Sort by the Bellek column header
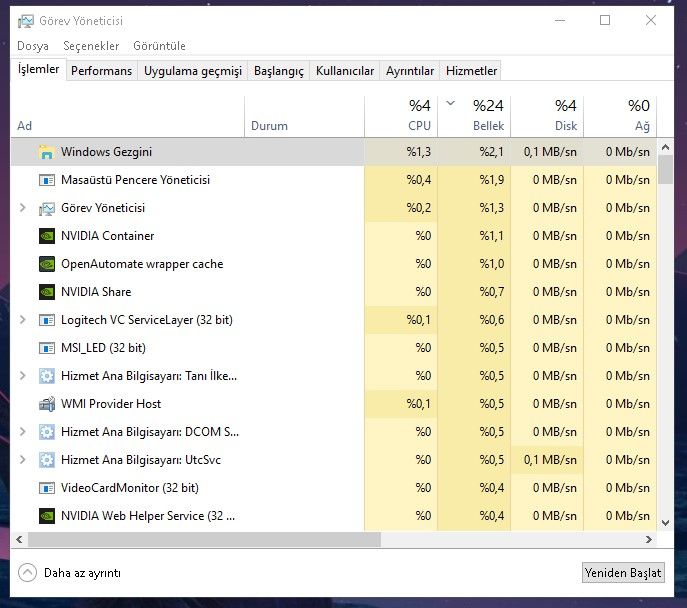 pos(474,117)
